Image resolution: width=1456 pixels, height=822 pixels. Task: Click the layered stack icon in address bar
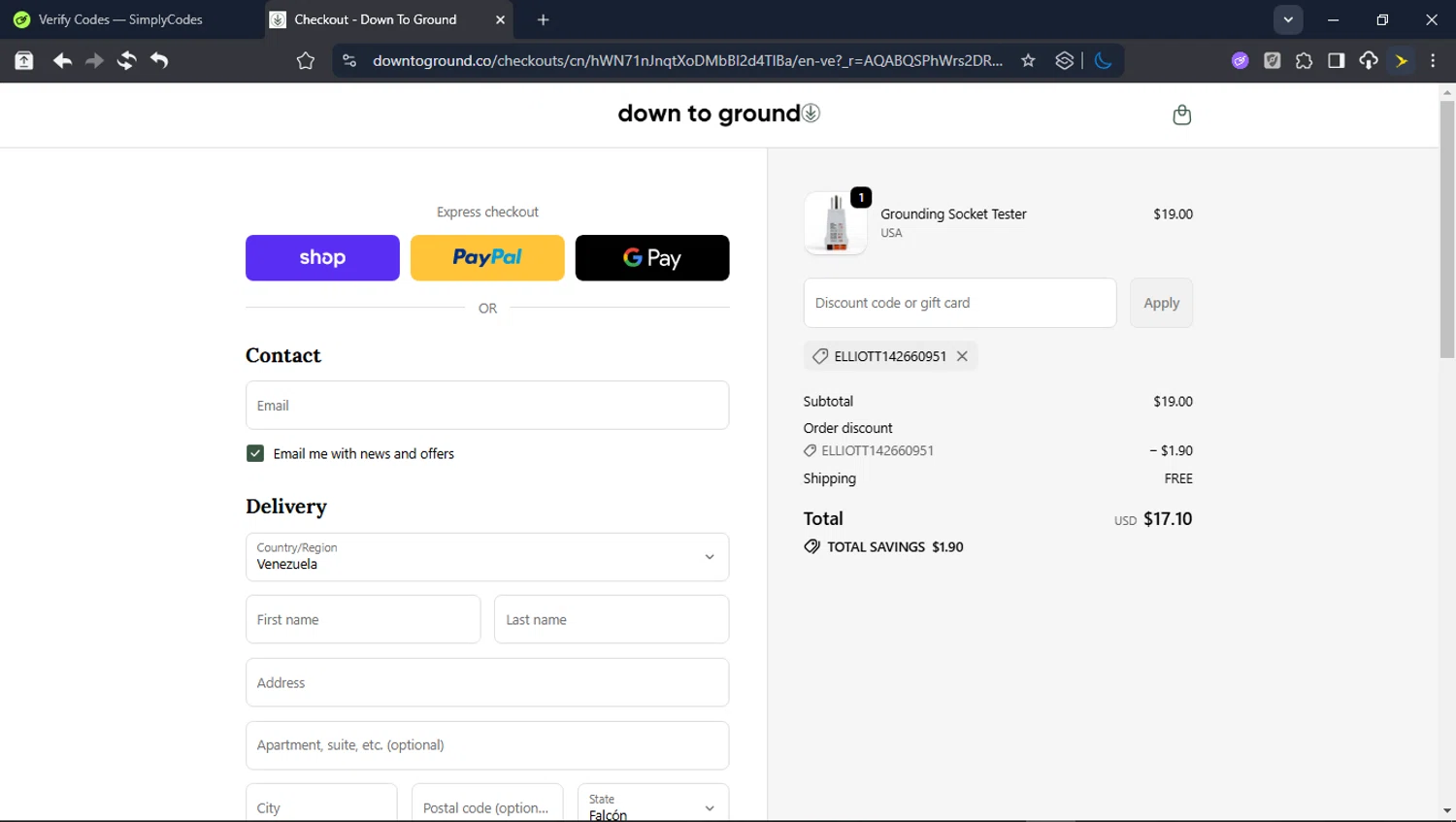[x=1064, y=61]
